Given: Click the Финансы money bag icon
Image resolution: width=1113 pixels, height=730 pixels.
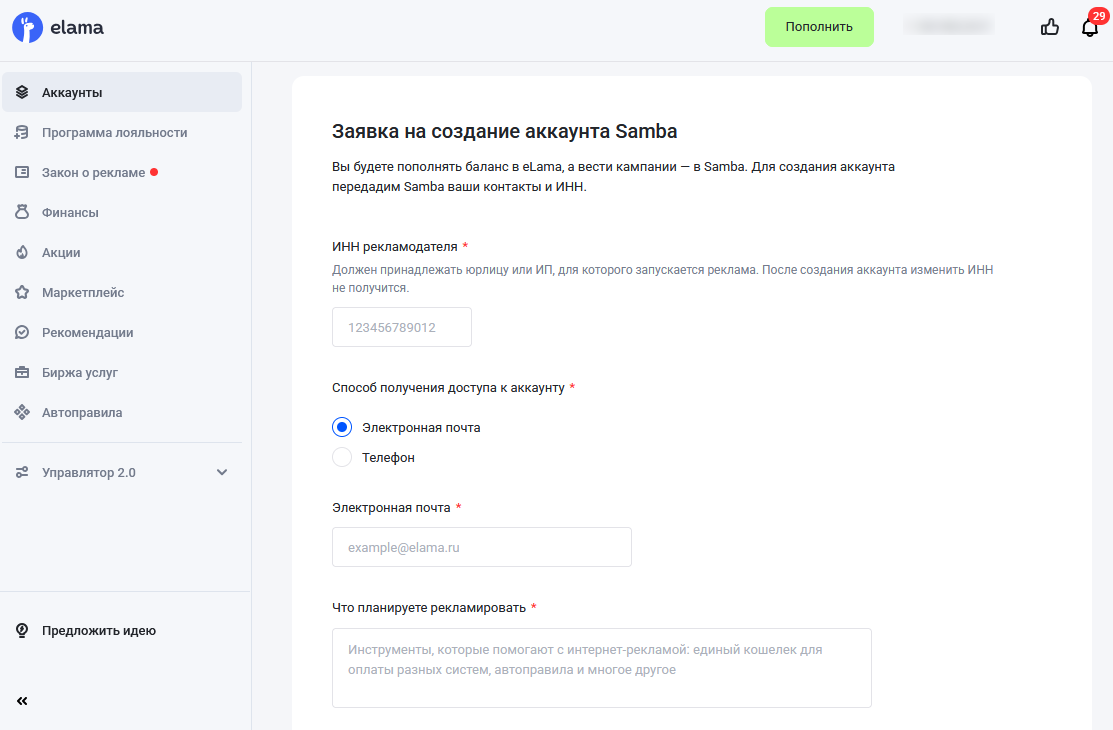Looking at the screenshot, I should (22, 212).
